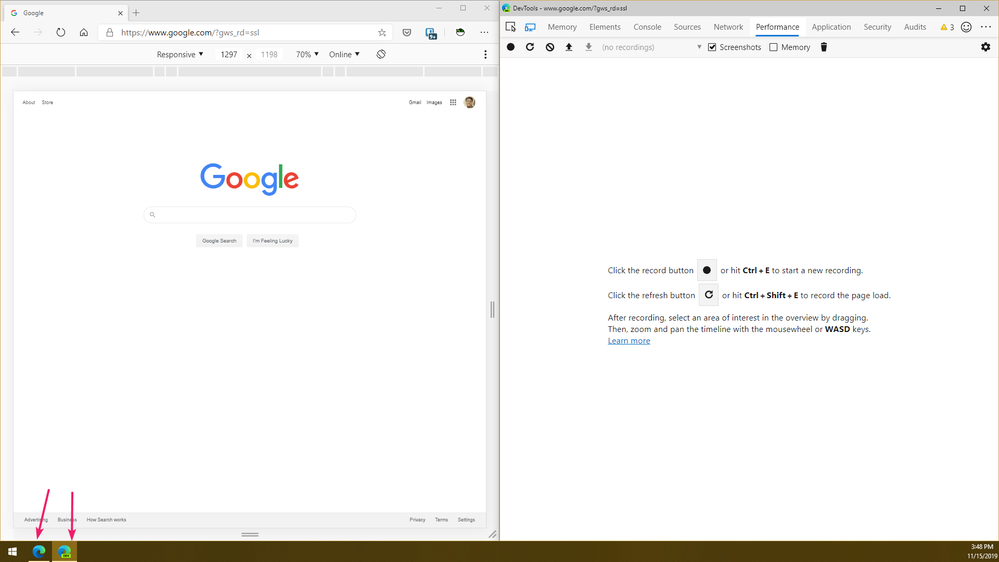Click the translate extension icon in browser toolbar
Image resolution: width=999 pixels, height=562 pixels.
pos(431,33)
